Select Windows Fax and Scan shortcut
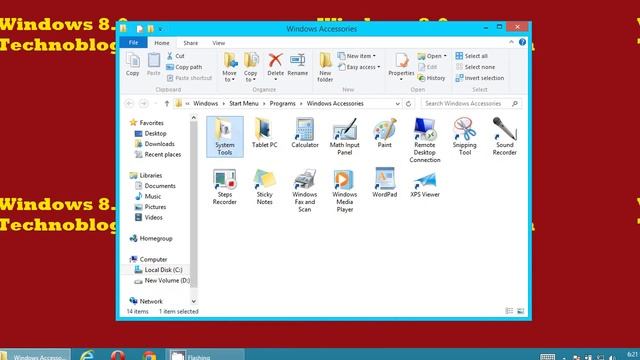The width and height of the screenshot is (640, 360). (x=304, y=191)
